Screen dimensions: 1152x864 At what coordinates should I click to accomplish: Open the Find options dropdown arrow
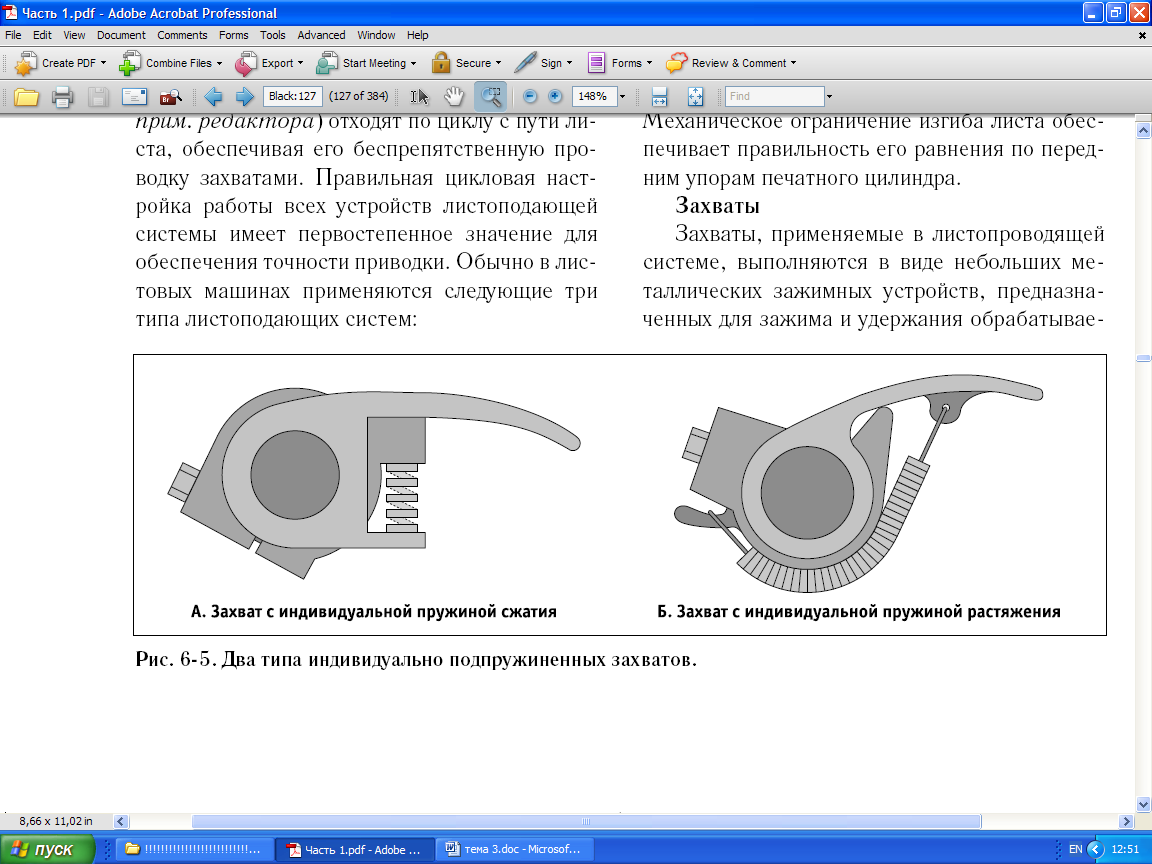829,96
